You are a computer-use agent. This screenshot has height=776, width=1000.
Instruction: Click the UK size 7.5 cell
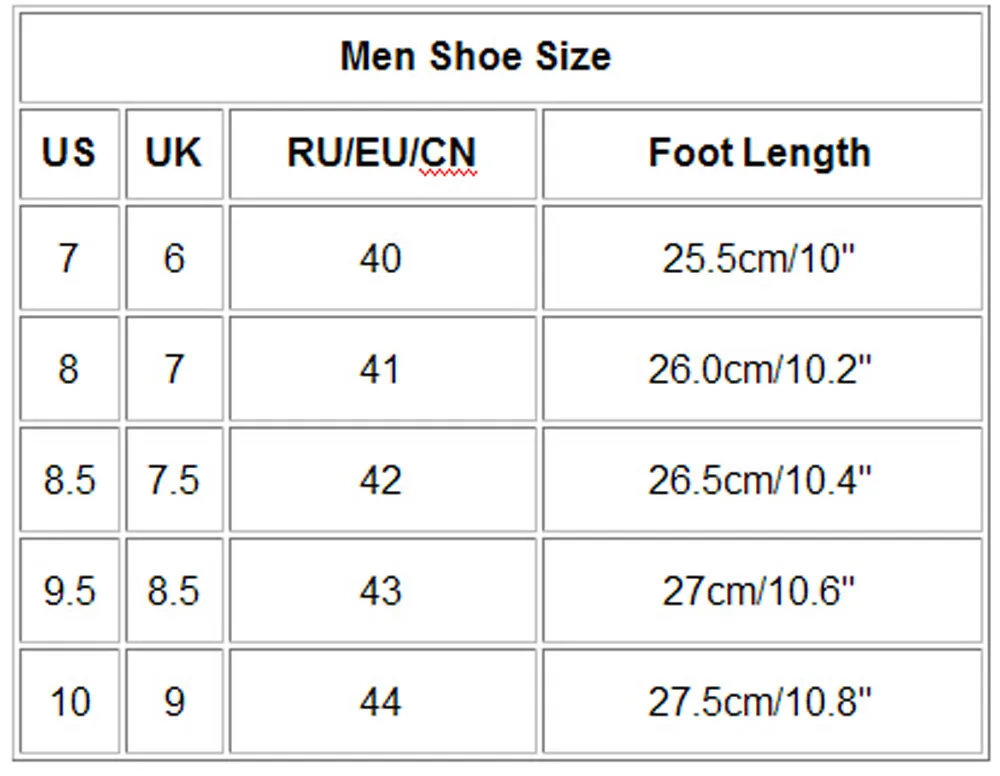point(174,481)
